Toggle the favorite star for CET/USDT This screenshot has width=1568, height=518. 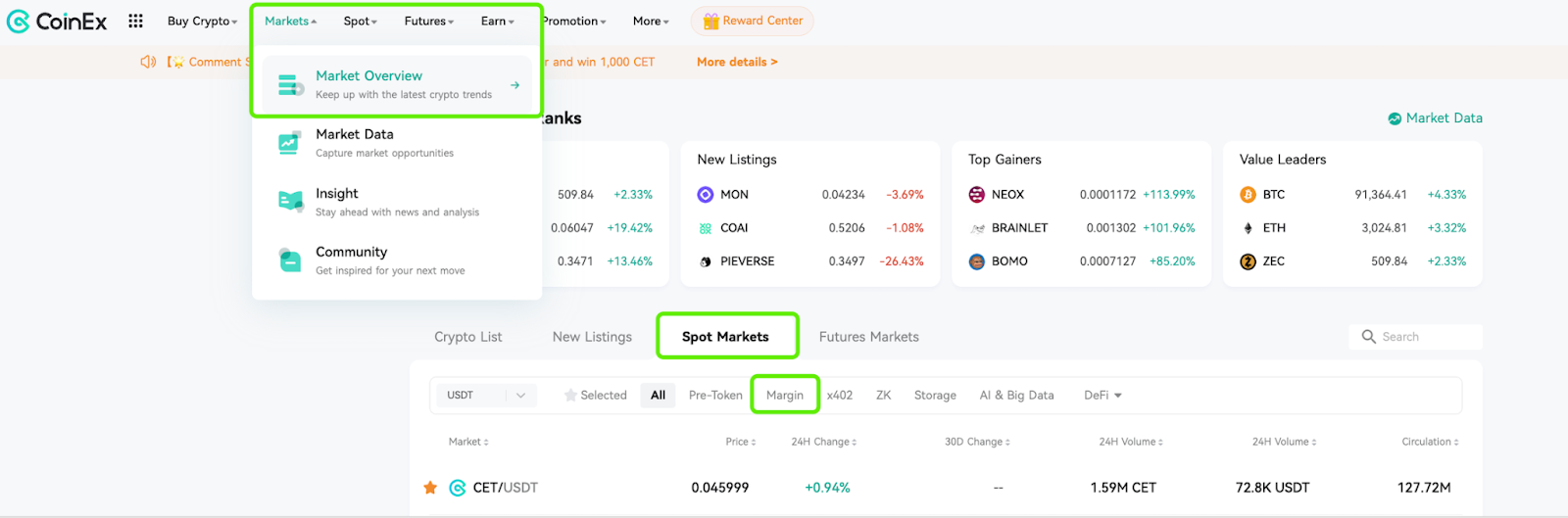point(430,488)
